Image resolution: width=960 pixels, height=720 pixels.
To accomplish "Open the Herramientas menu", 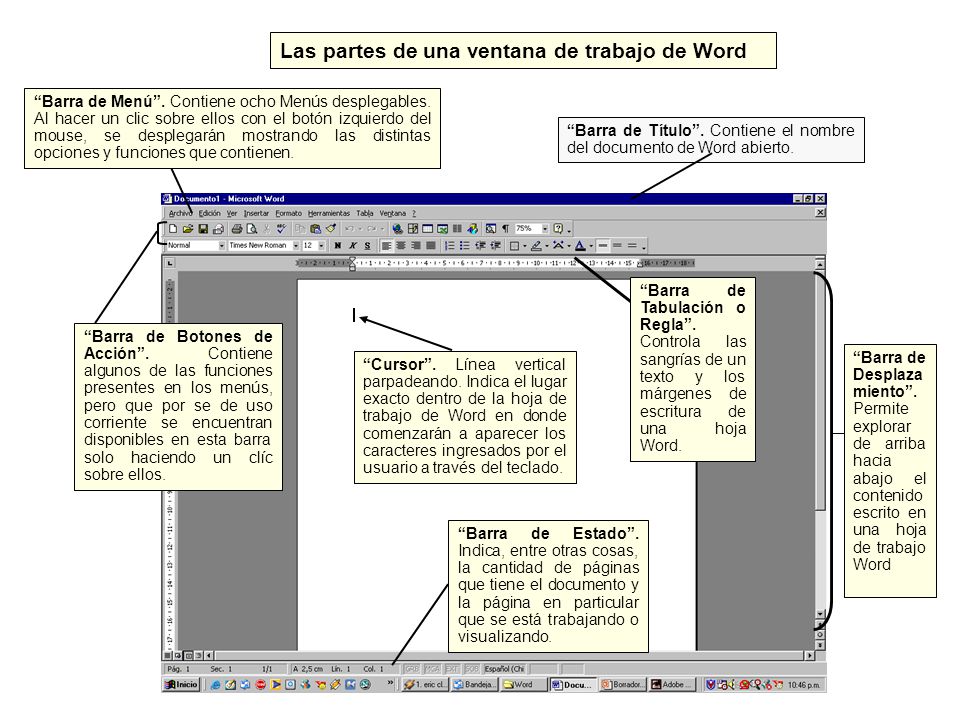I will [x=329, y=213].
